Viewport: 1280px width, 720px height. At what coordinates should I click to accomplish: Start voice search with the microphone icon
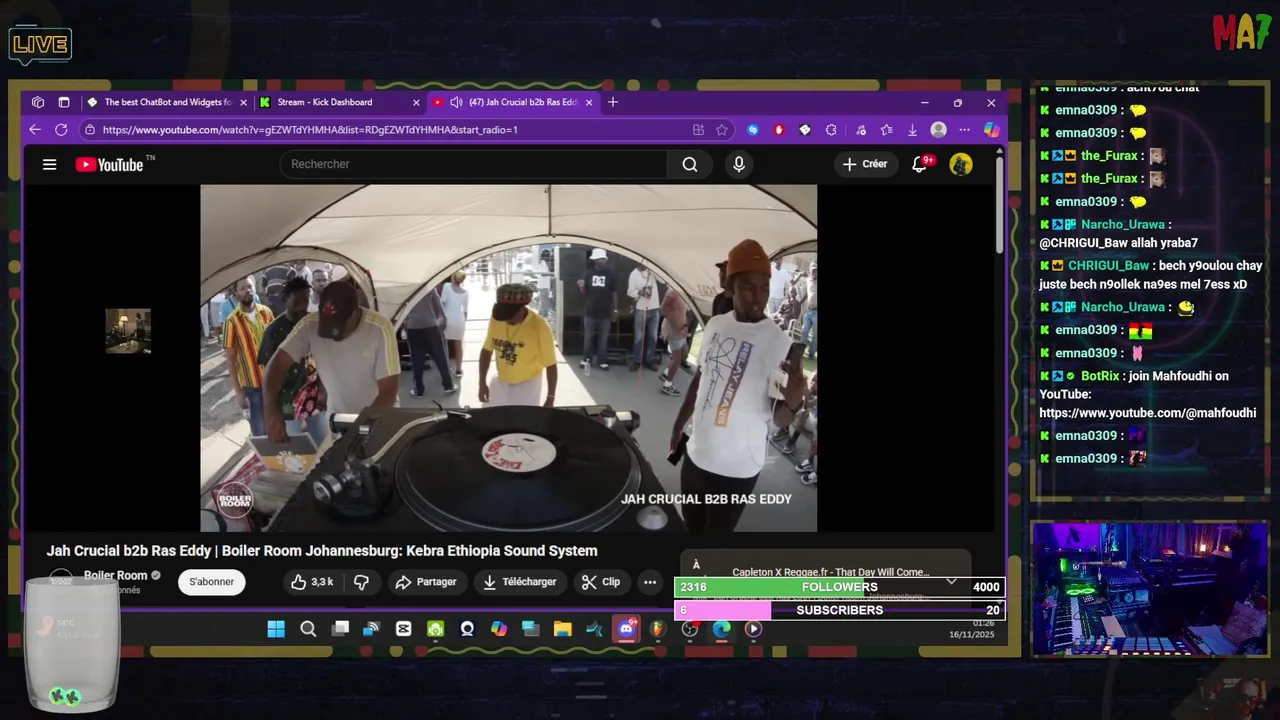739,164
